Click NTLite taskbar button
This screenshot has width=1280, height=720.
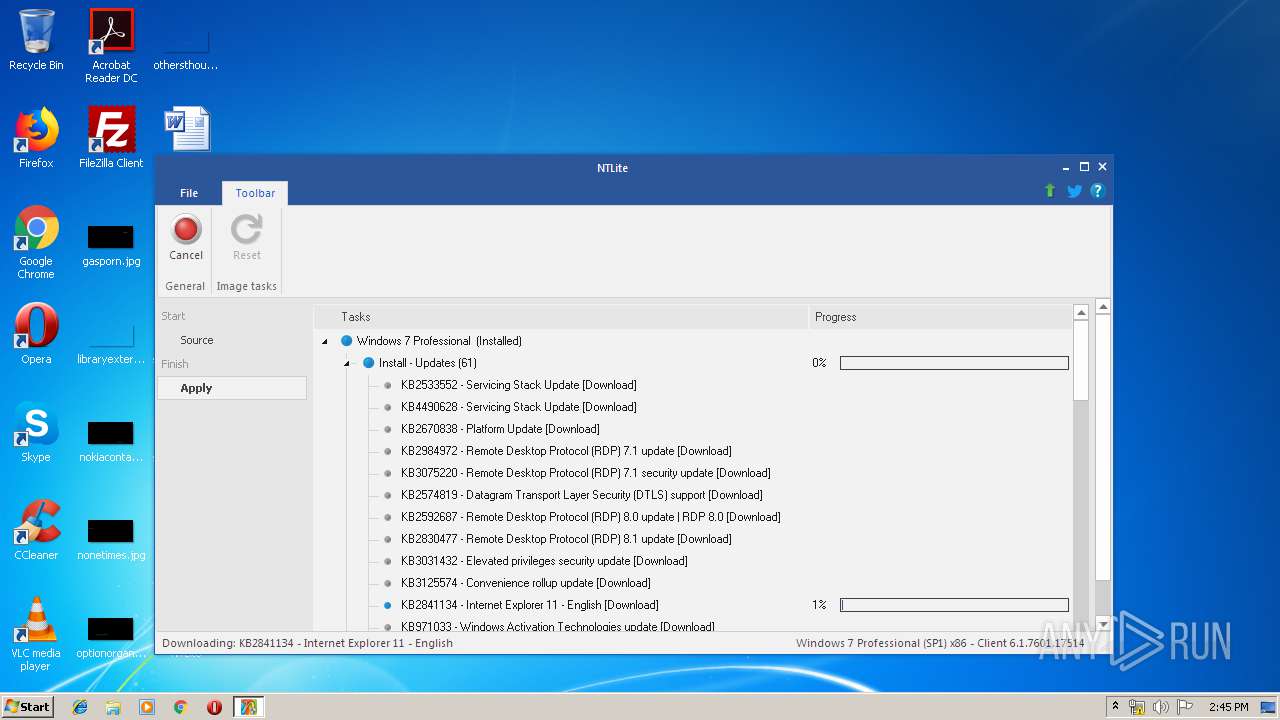click(248, 707)
